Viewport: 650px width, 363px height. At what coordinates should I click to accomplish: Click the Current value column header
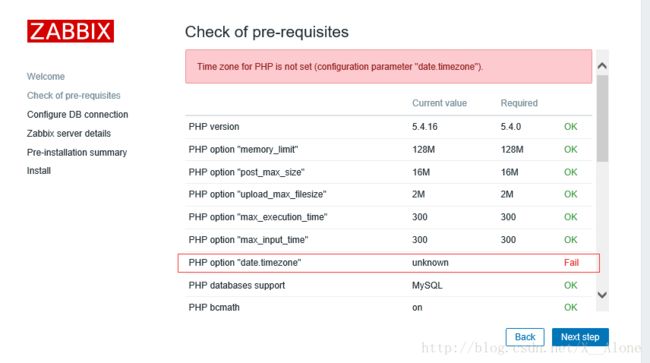[x=439, y=103]
